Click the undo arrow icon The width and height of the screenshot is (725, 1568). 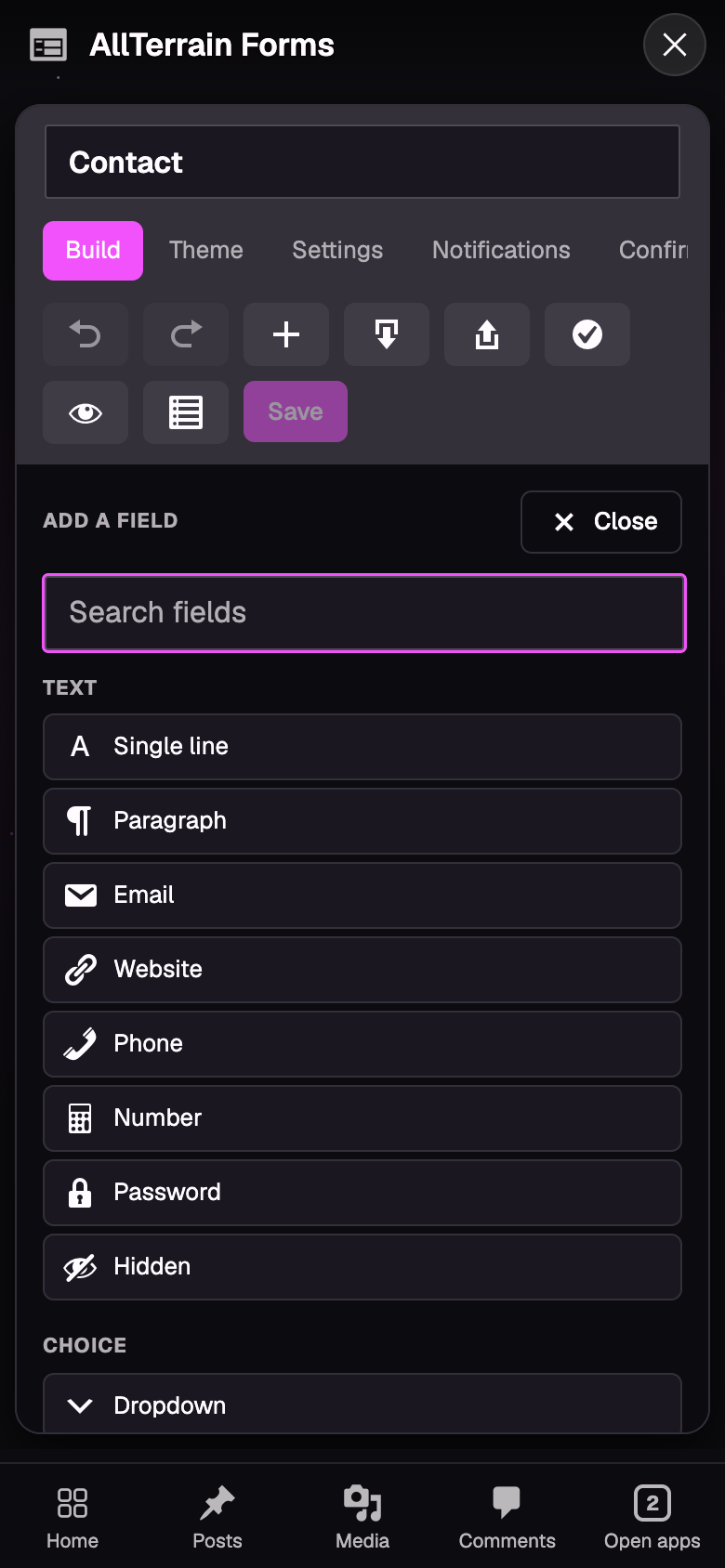[86, 334]
